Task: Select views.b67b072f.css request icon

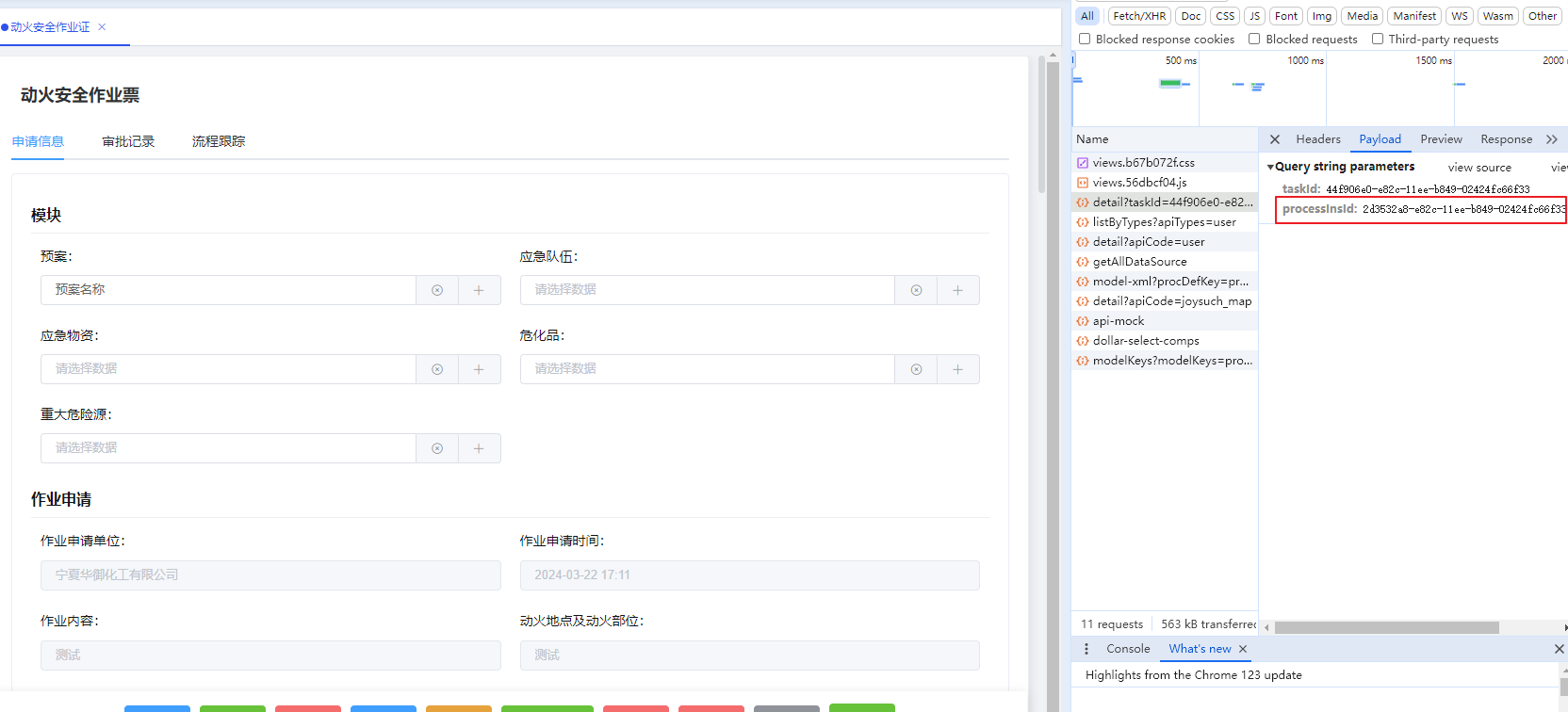Action: tap(1083, 163)
